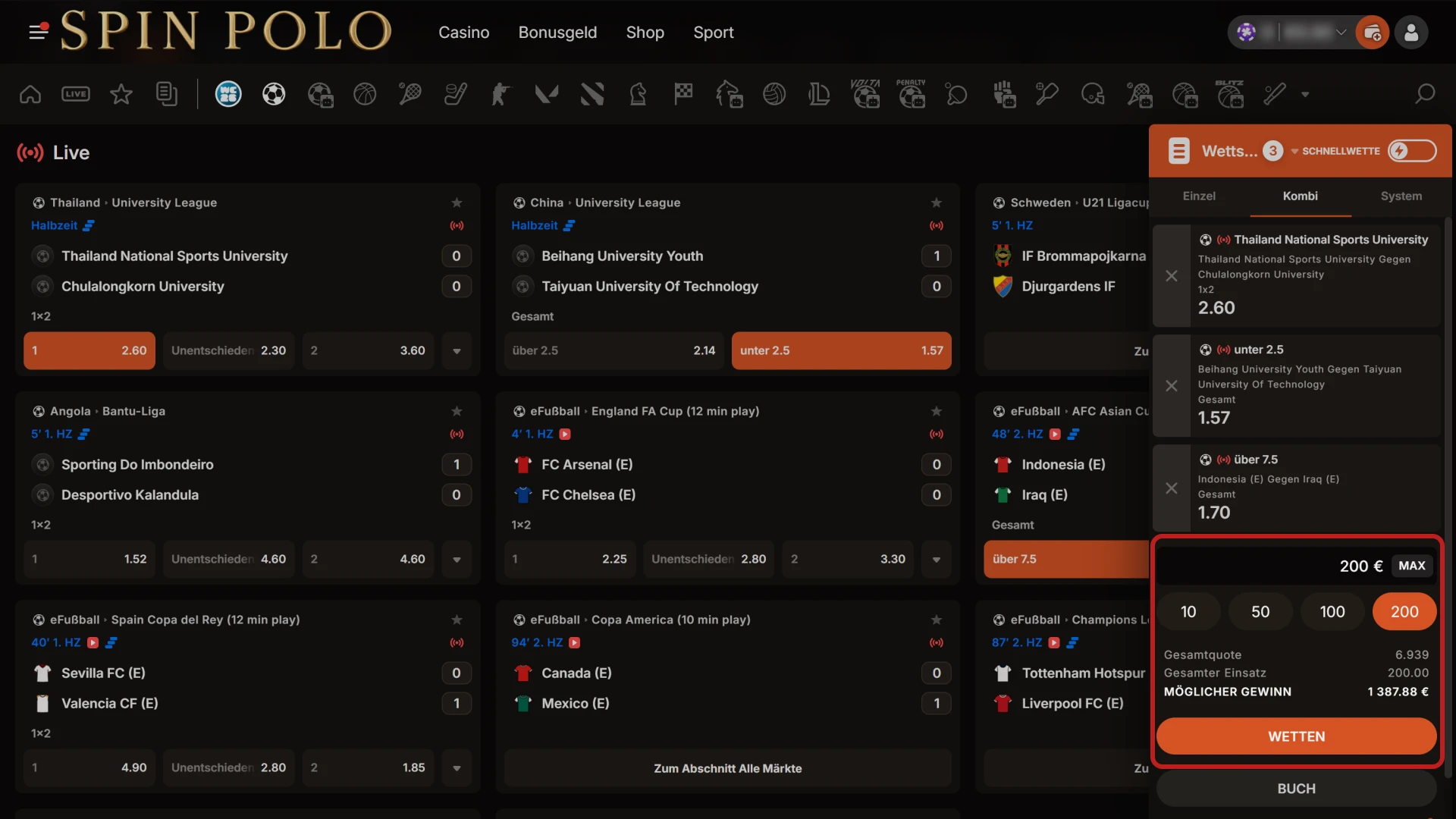Select the PENALTY shootout icon
Viewport: 1456px width, 819px height.
(x=911, y=94)
